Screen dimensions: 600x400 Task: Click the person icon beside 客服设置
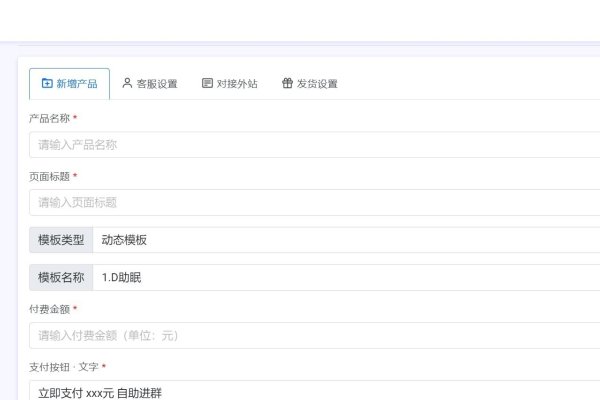point(127,84)
